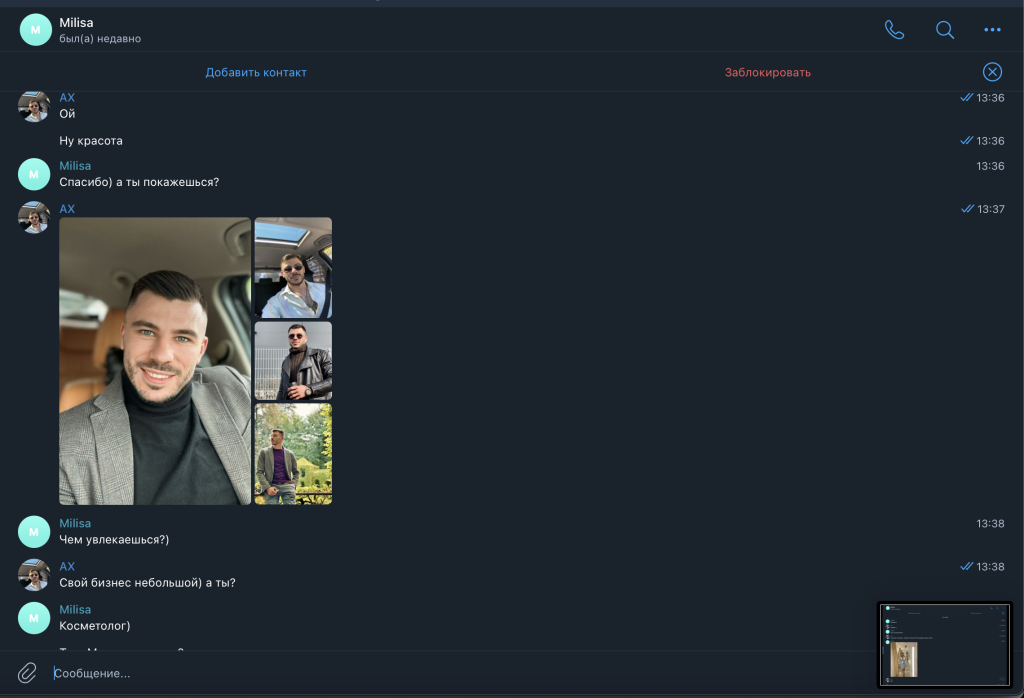The width and height of the screenshot is (1024, 698).
Task: Open the three-dot more options menu
Action: [992, 30]
